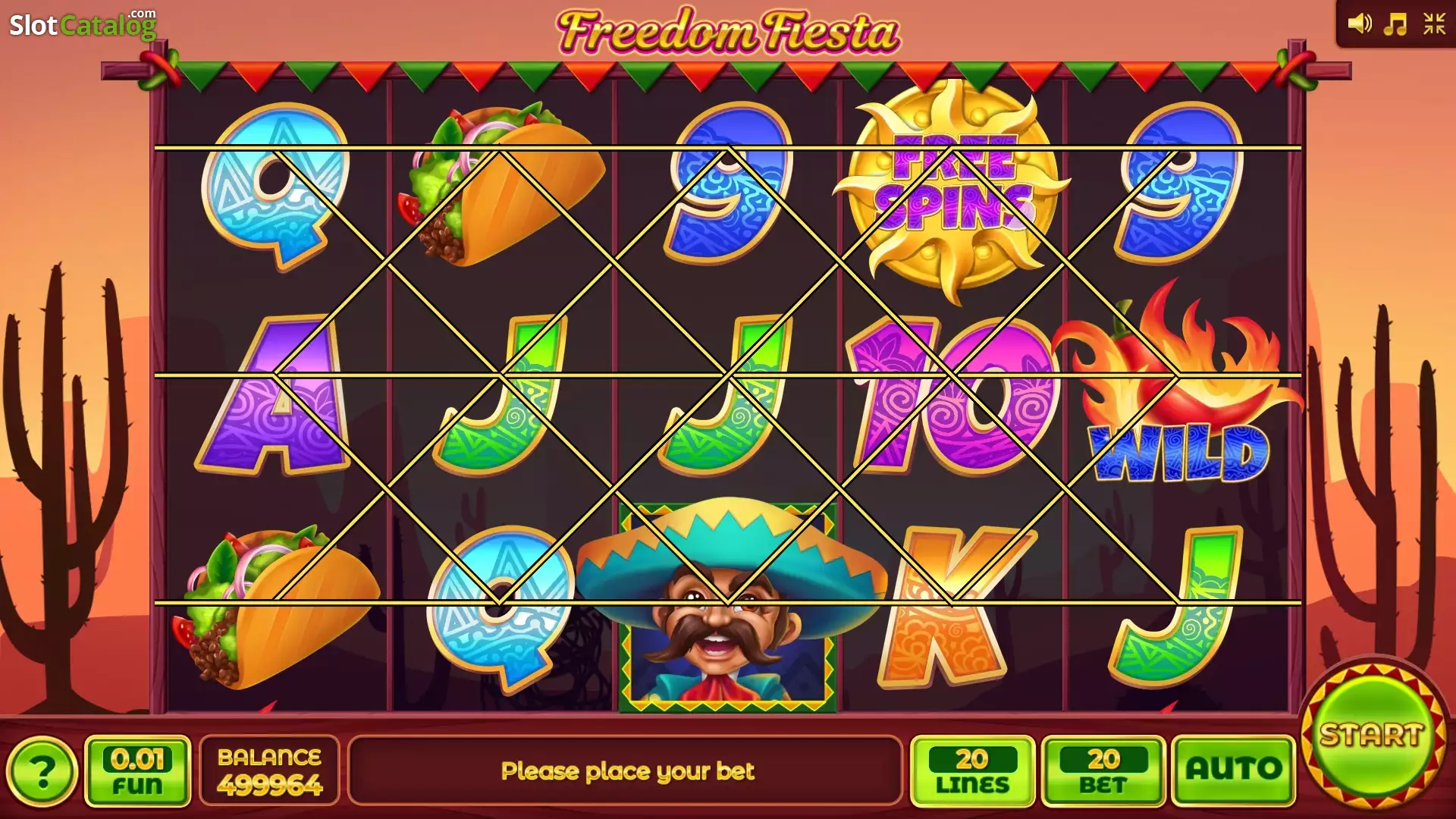Toggle the background music note icon
Screen dimensions: 1456x819
point(1395,24)
